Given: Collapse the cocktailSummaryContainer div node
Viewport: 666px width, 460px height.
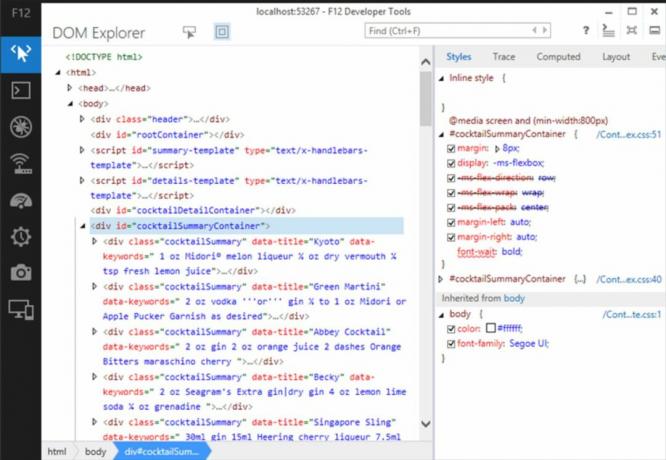Looking at the screenshot, I should (x=83, y=226).
